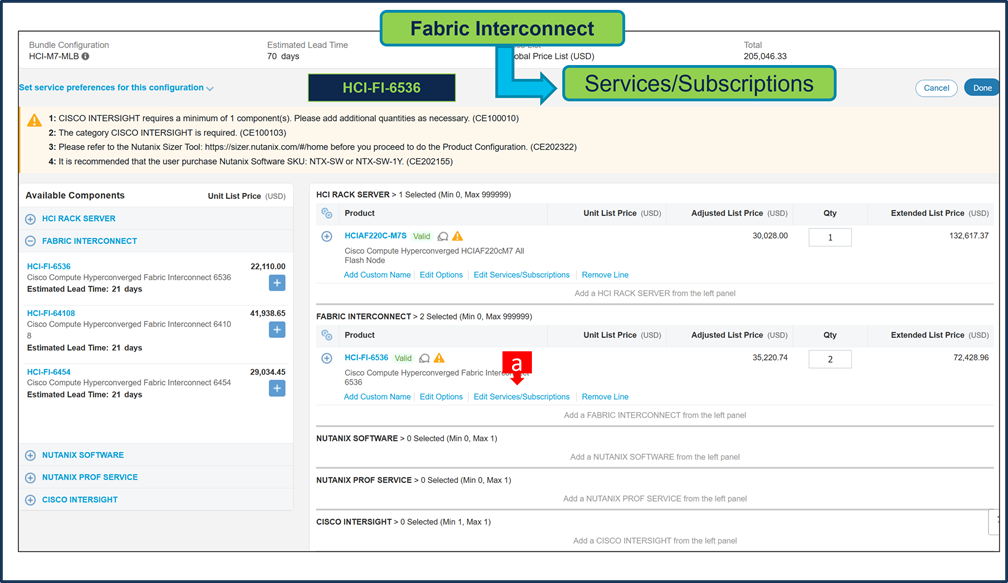Click the adjusted list price 30,028.00
Image resolution: width=1008 pixels, height=583 pixels.
click(x=770, y=236)
